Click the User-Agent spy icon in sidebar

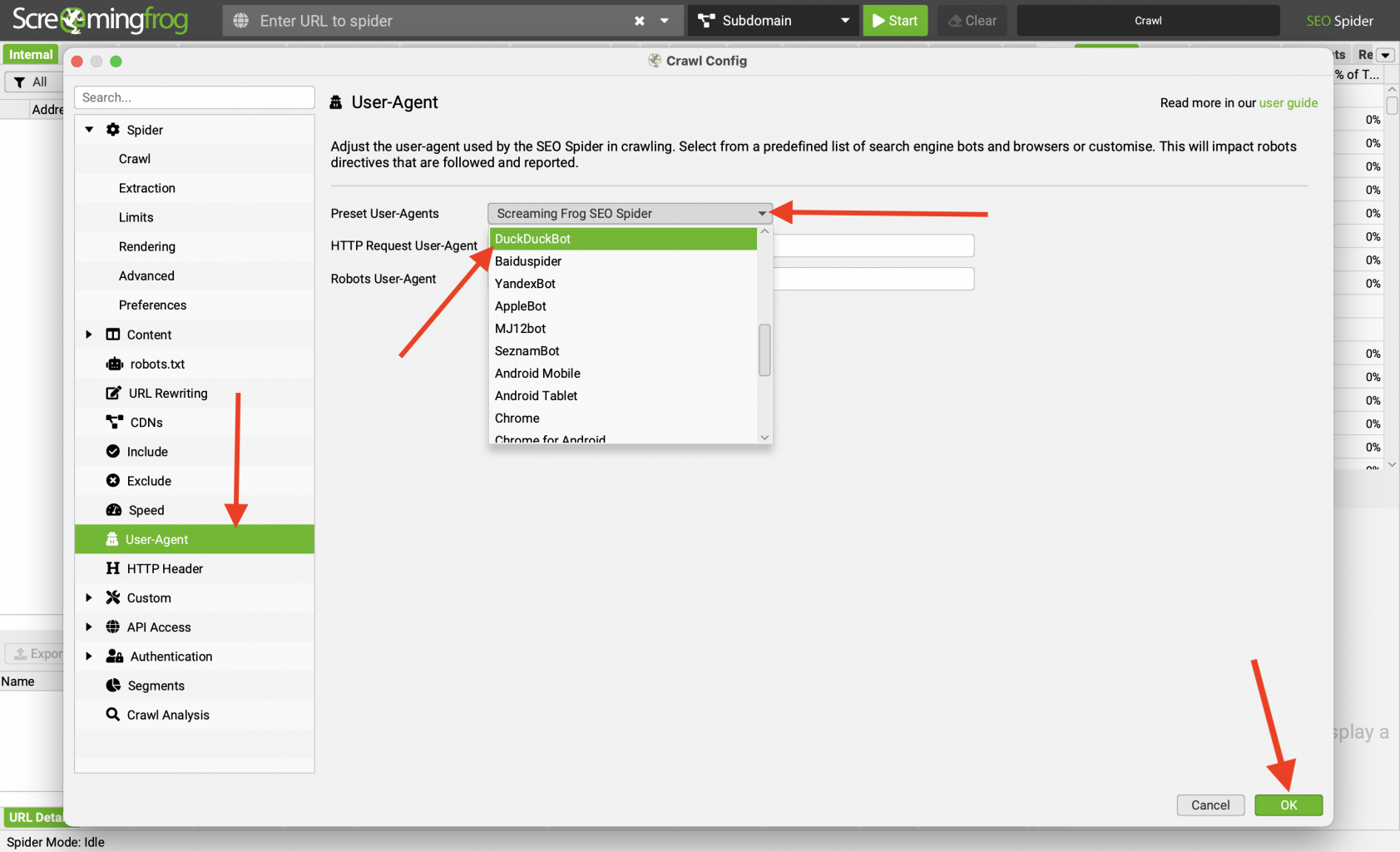coord(112,539)
